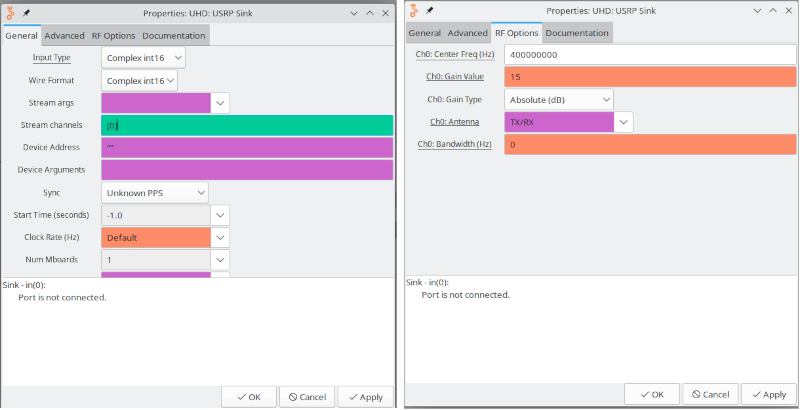Image resolution: width=800 pixels, height=410 pixels.
Task: Click the Ch0 Center Freq input field
Action: [x=650, y=54]
